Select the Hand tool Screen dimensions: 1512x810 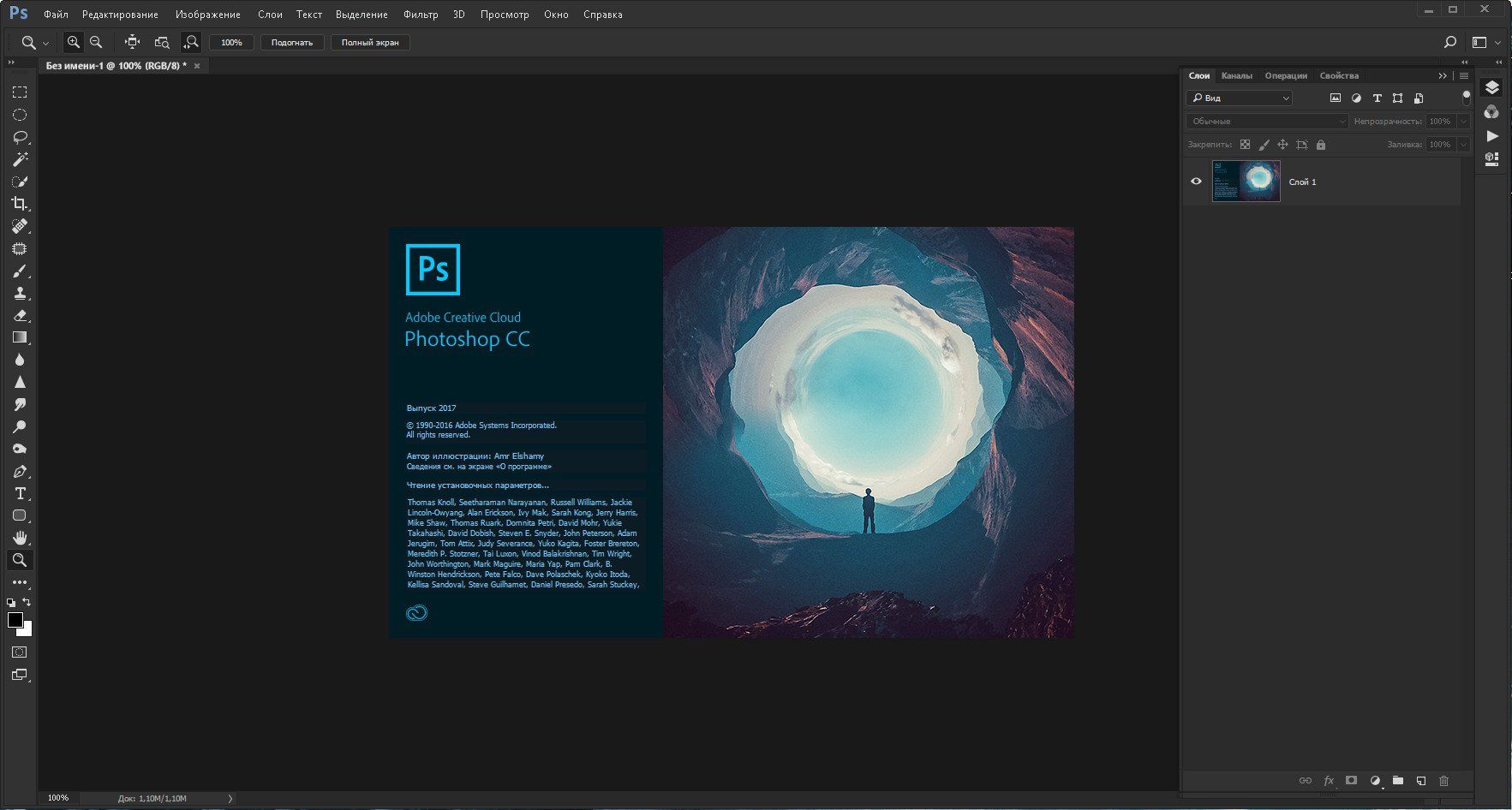(x=20, y=538)
